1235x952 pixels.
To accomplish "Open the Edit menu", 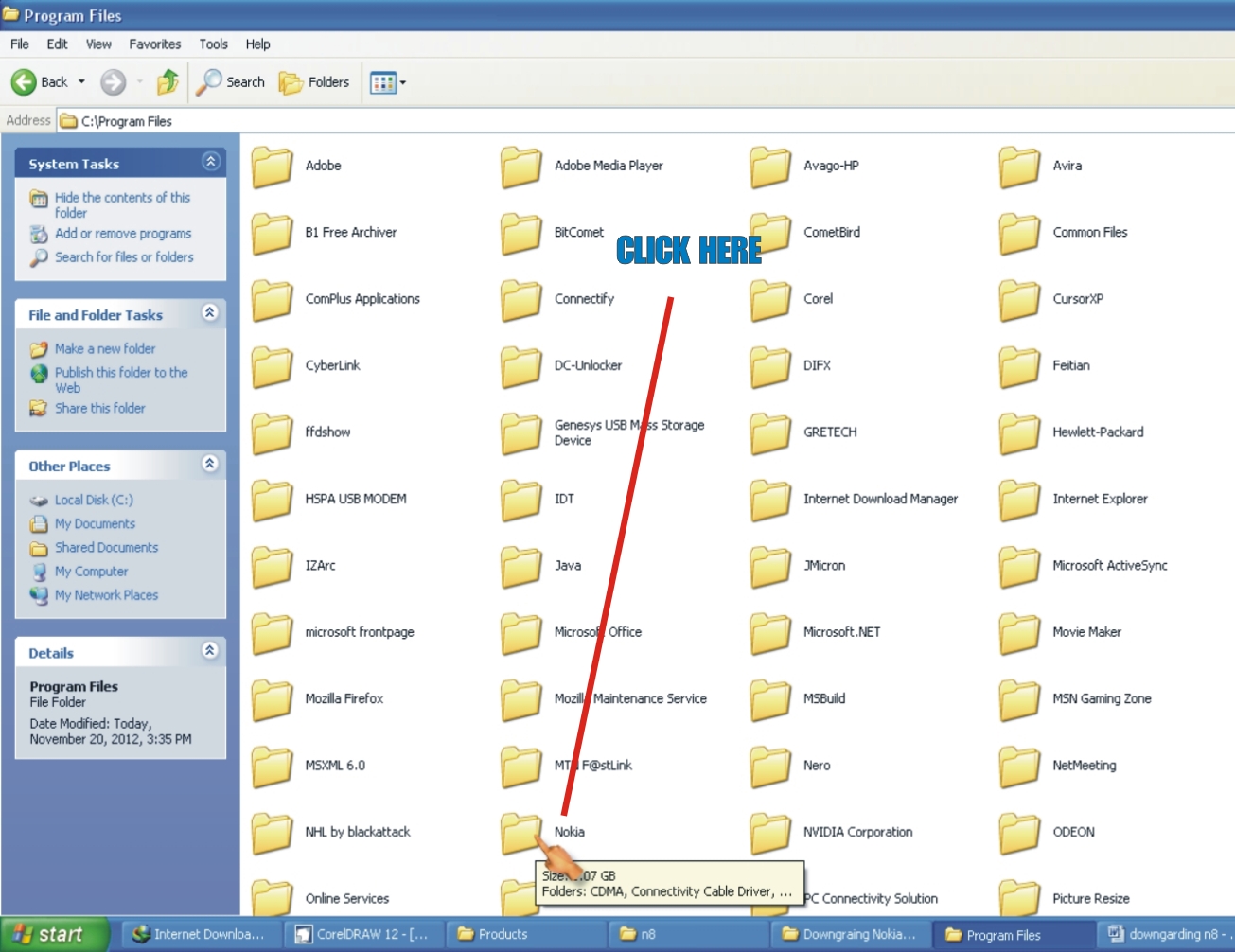I will pos(58,44).
